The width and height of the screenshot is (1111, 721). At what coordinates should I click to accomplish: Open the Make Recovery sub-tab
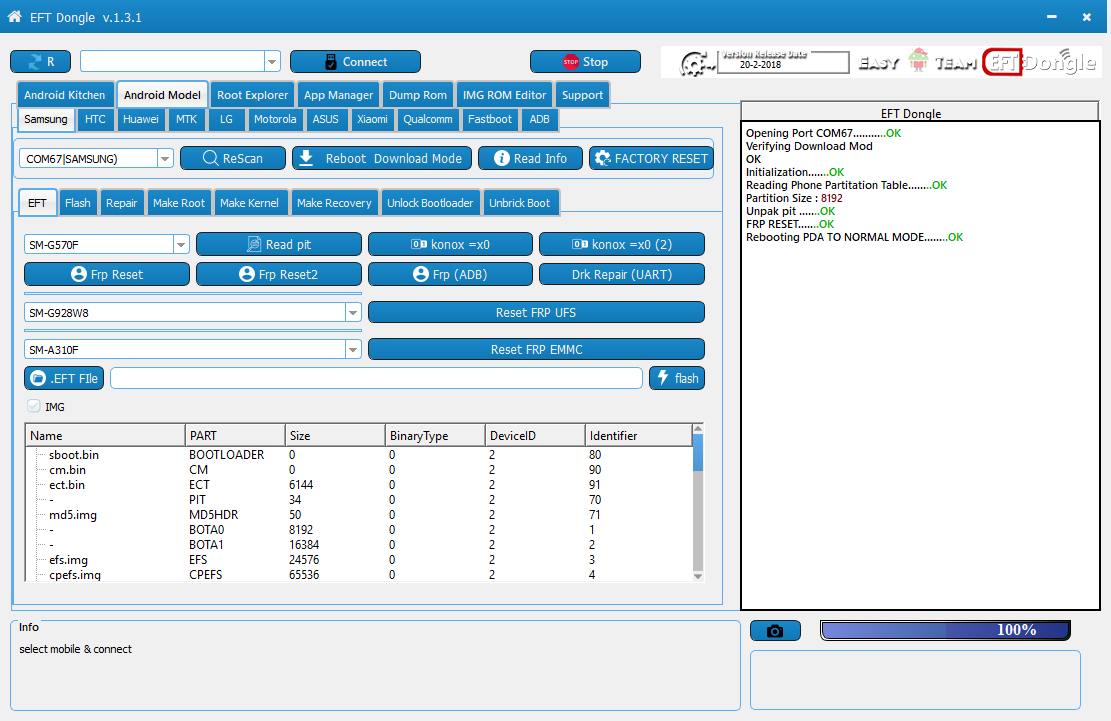[x=334, y=203]
